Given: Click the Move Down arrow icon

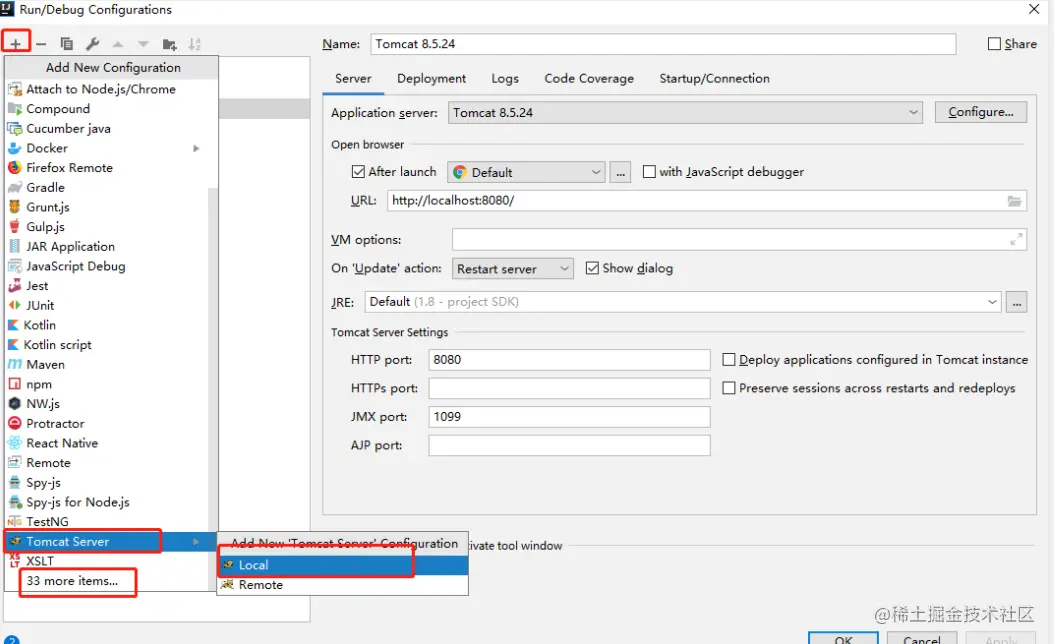Looking at the screenshot, I should pyautogui.click(x=143, y=44).
